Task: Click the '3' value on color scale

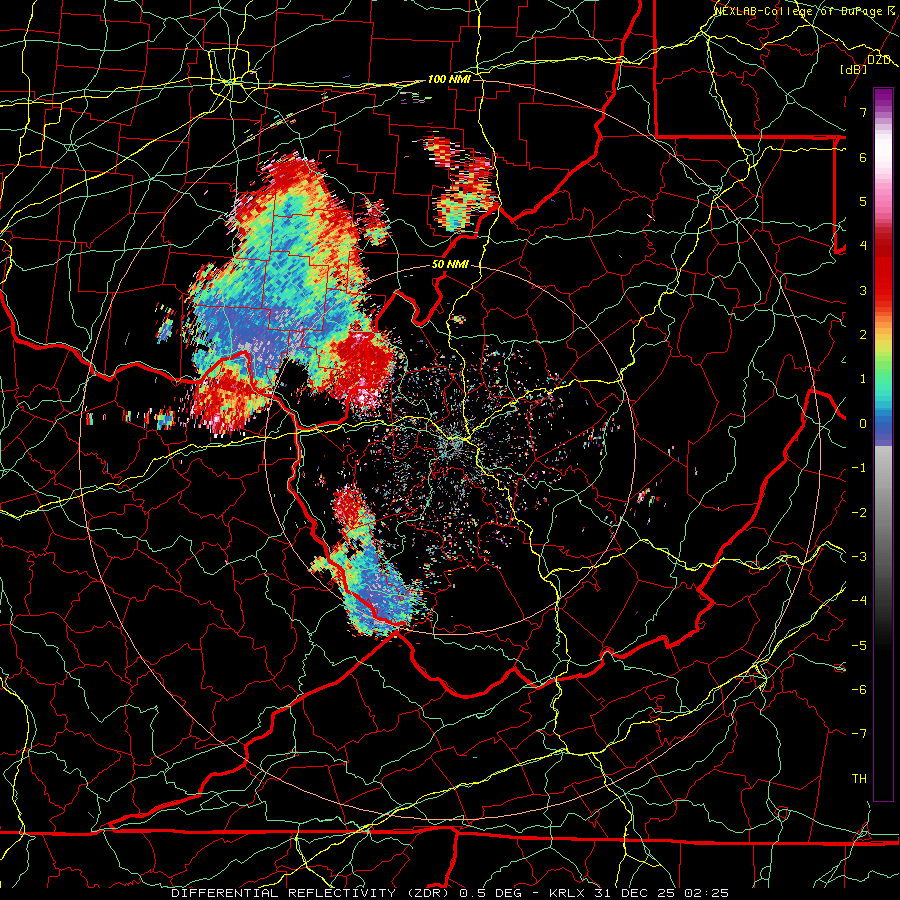Action: point(863,290)
